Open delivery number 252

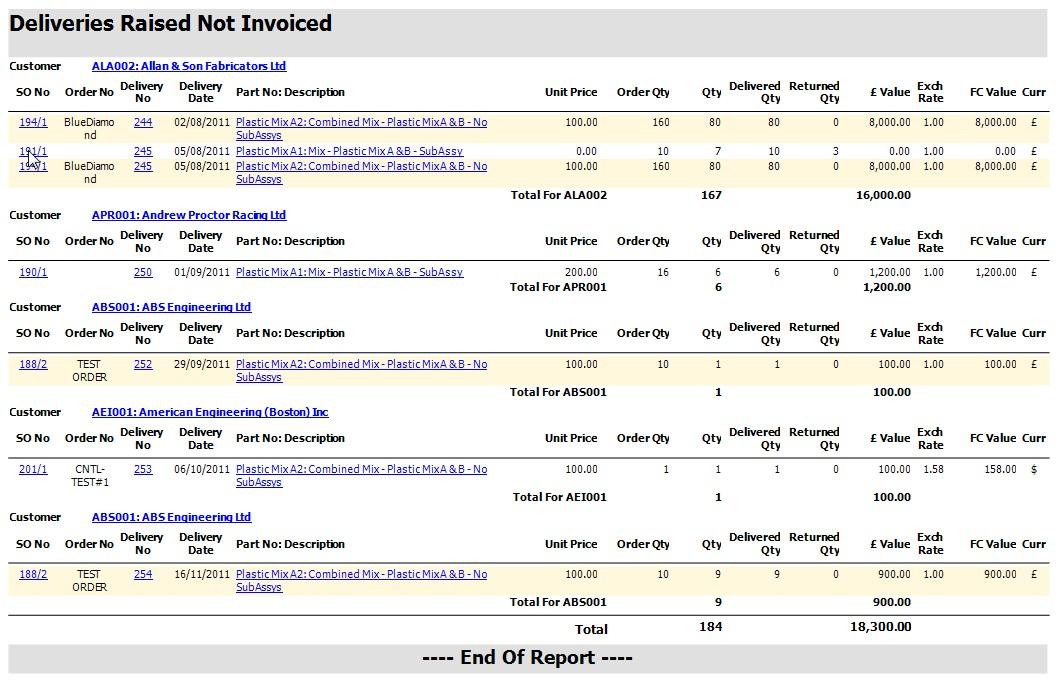point(143,364)
